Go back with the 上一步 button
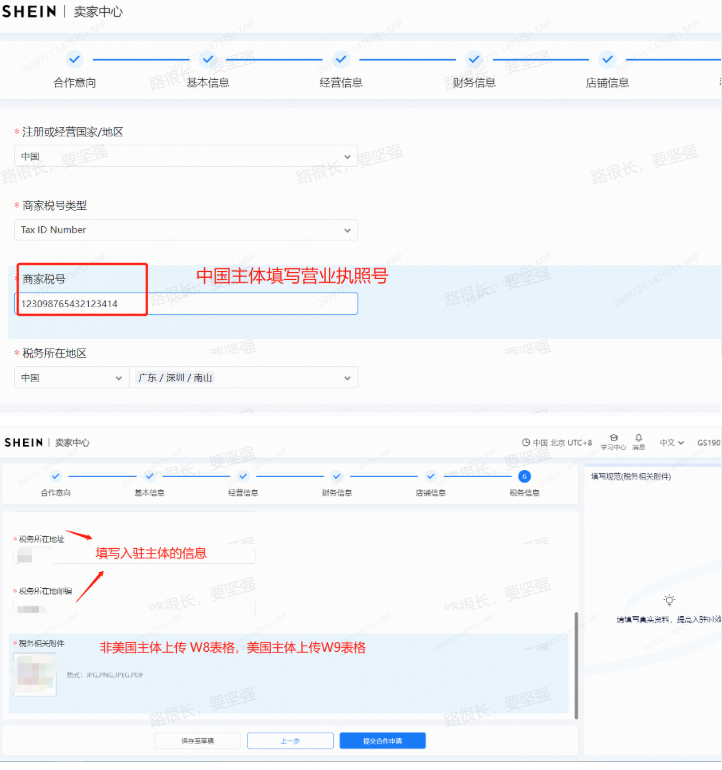Screen dimensions: 722x770 point(290,741)
